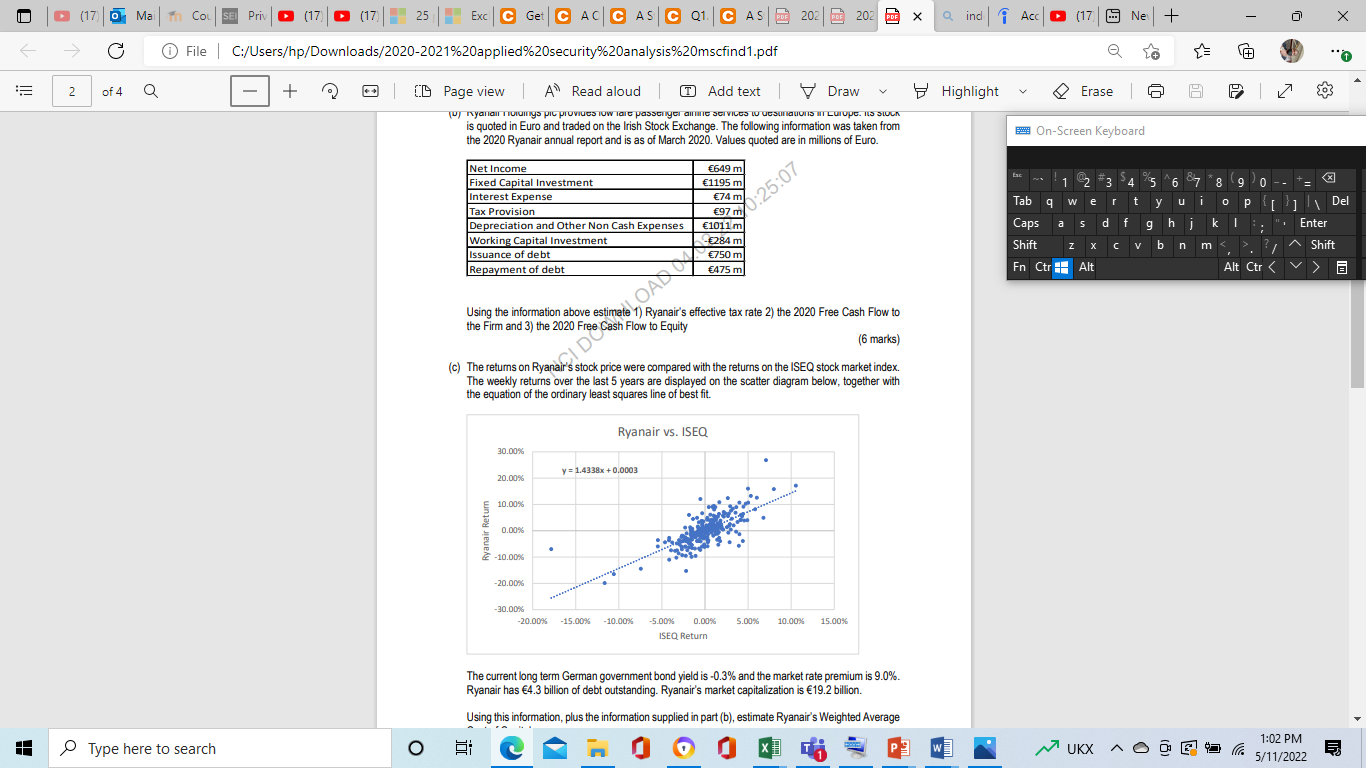Switch to the ind search browser tab

click(x=960, y=17)
